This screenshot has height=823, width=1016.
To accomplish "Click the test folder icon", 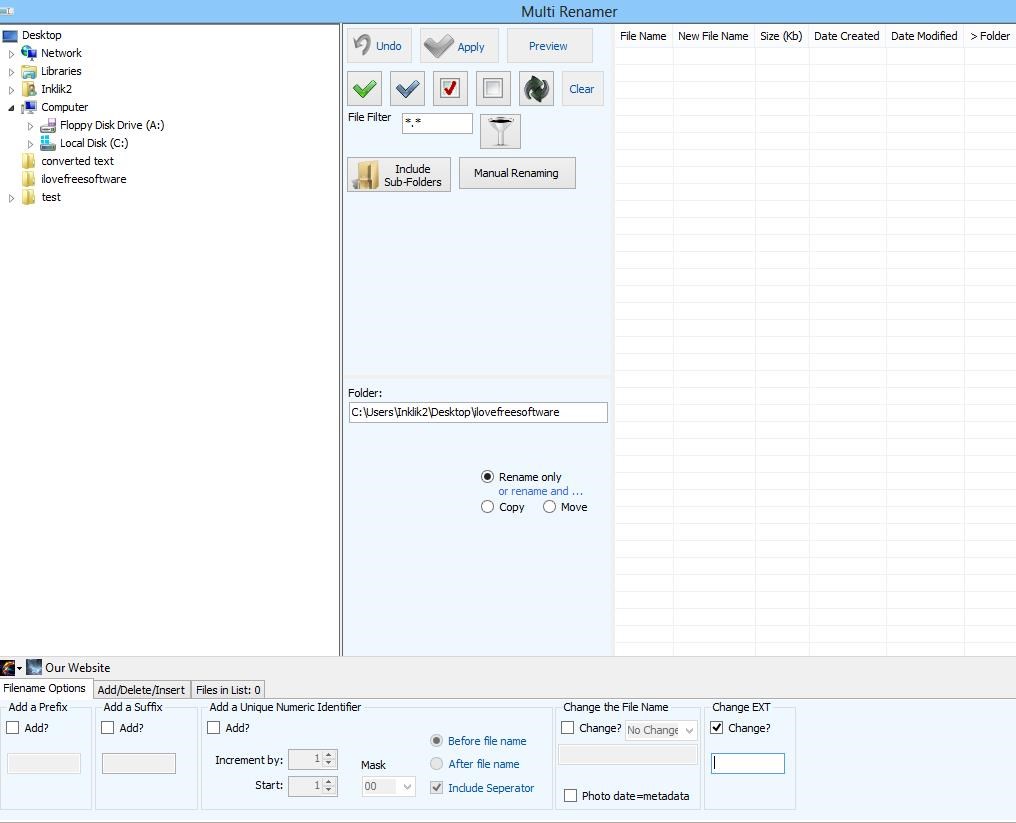I will [29, 197].
